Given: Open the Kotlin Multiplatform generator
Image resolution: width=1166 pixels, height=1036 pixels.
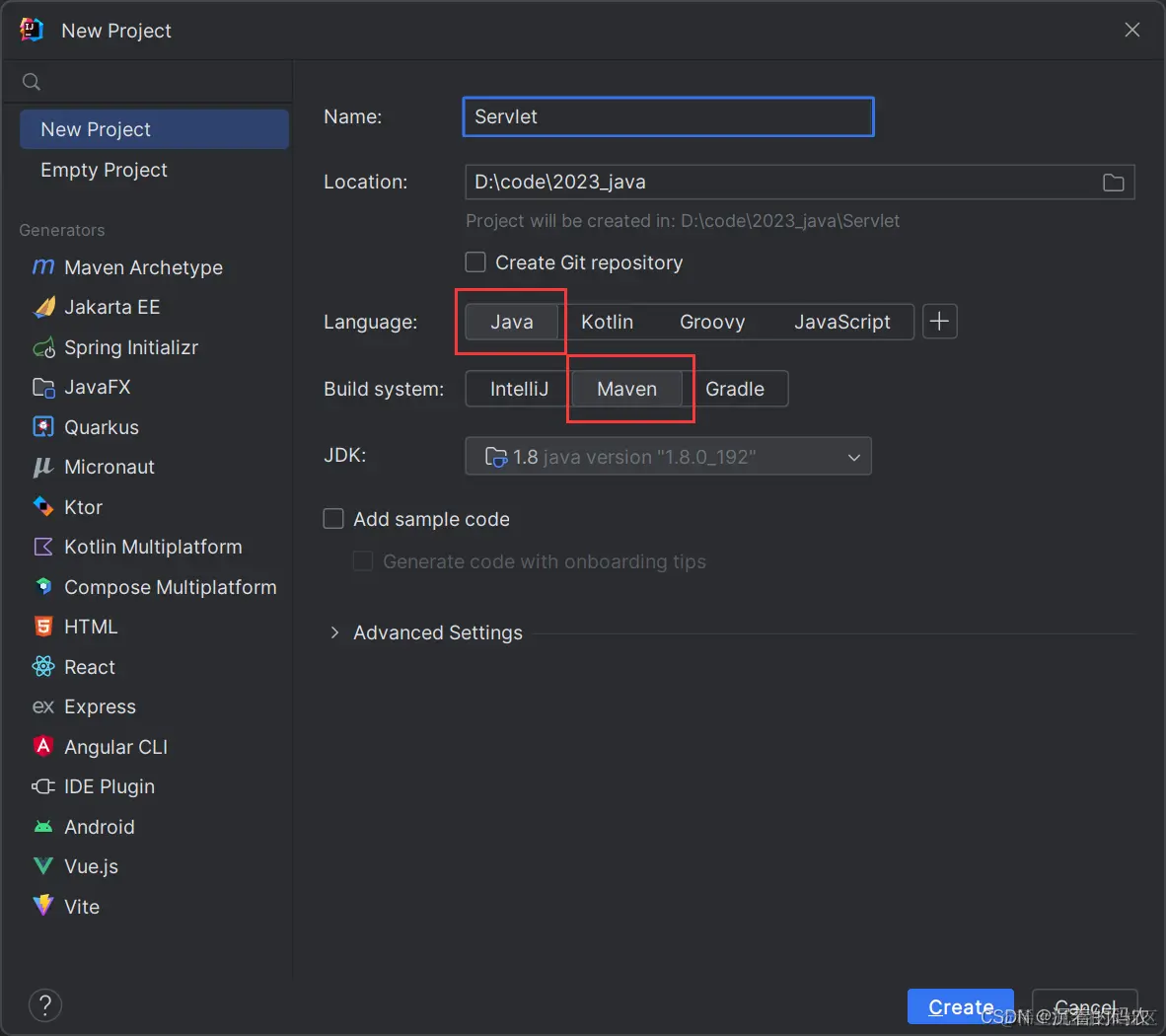Looking at the screenshot, I should 154,547.
